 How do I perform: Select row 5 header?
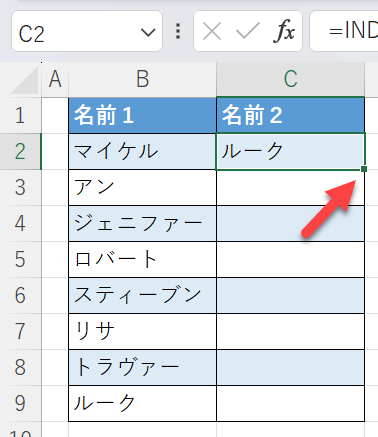pos(20,260)
